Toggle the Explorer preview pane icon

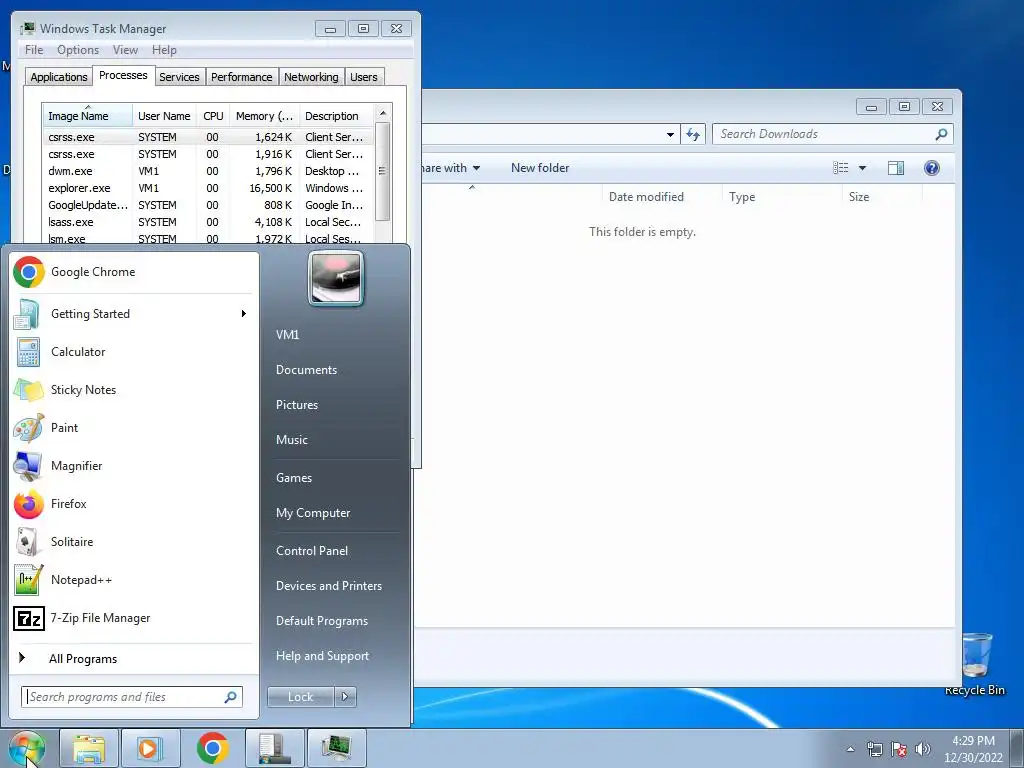click(x=896, y=168)
